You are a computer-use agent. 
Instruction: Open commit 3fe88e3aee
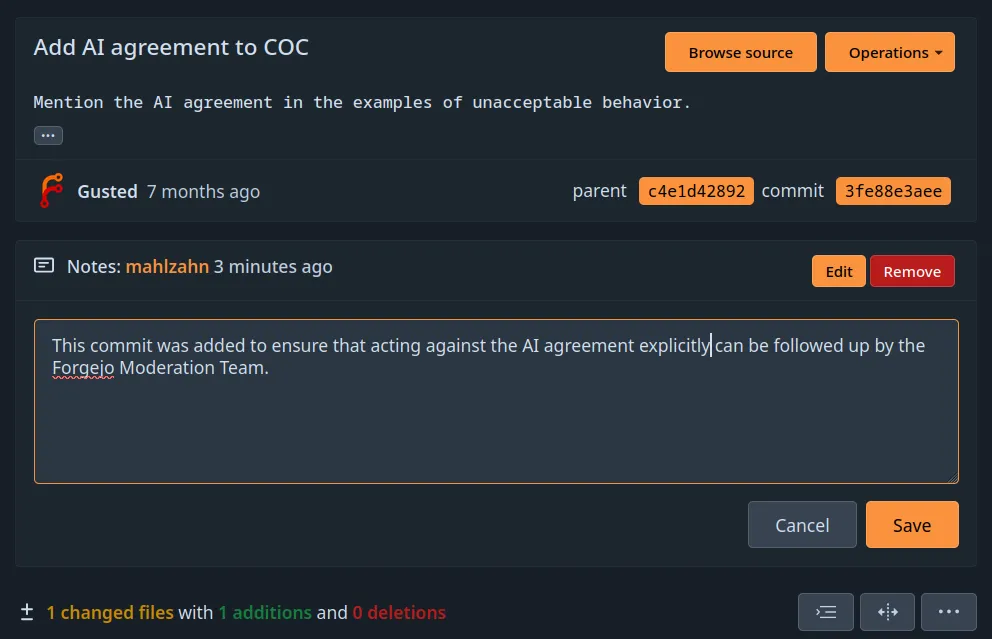[893, 190]
